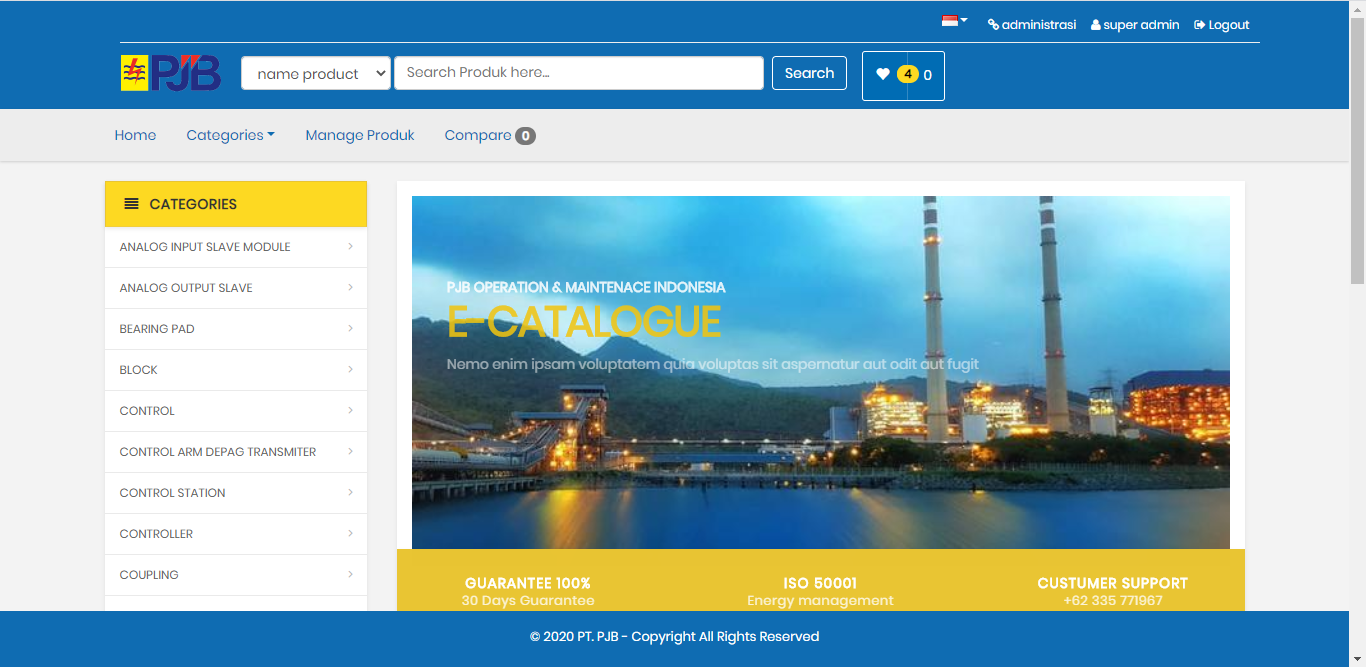1366x667 pixels.
Task: Click the cart count 0 beside wishlist
Action: pos(927,75)
